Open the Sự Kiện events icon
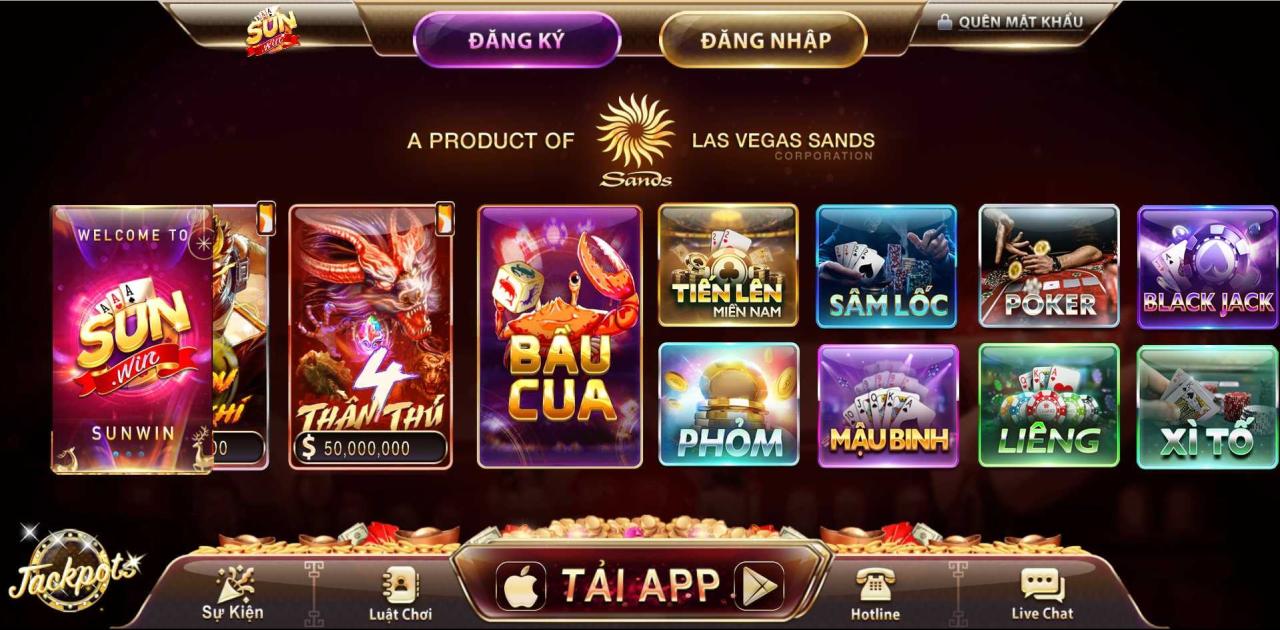 click(233, 584)
